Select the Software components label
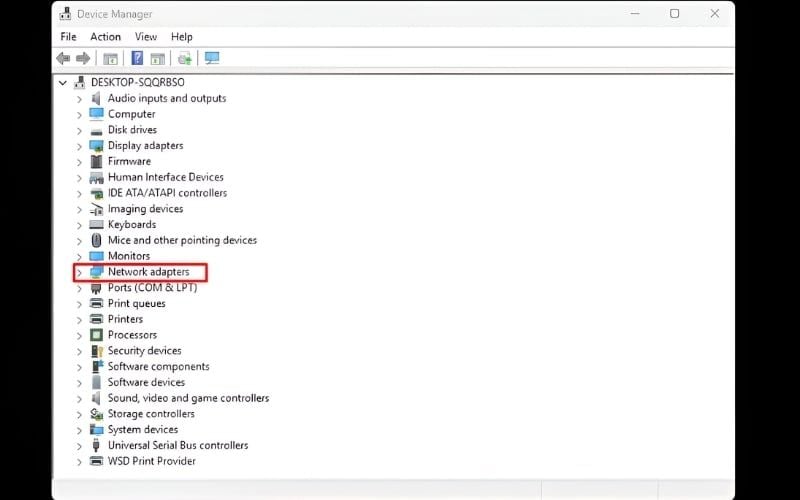Screen dimensions: 800x500 coord(159,366)
